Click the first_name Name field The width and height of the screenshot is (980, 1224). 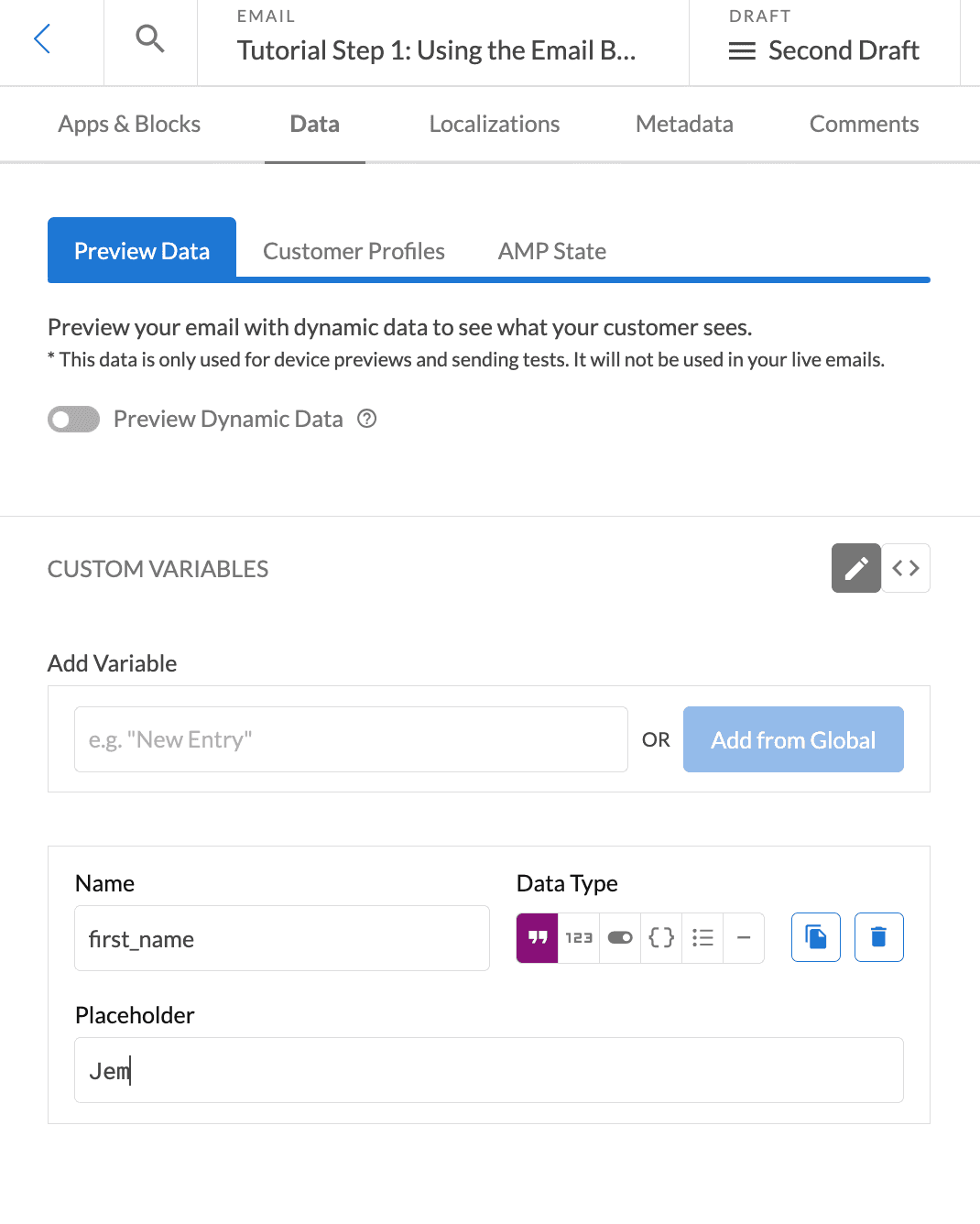click(x=282, y=938)
